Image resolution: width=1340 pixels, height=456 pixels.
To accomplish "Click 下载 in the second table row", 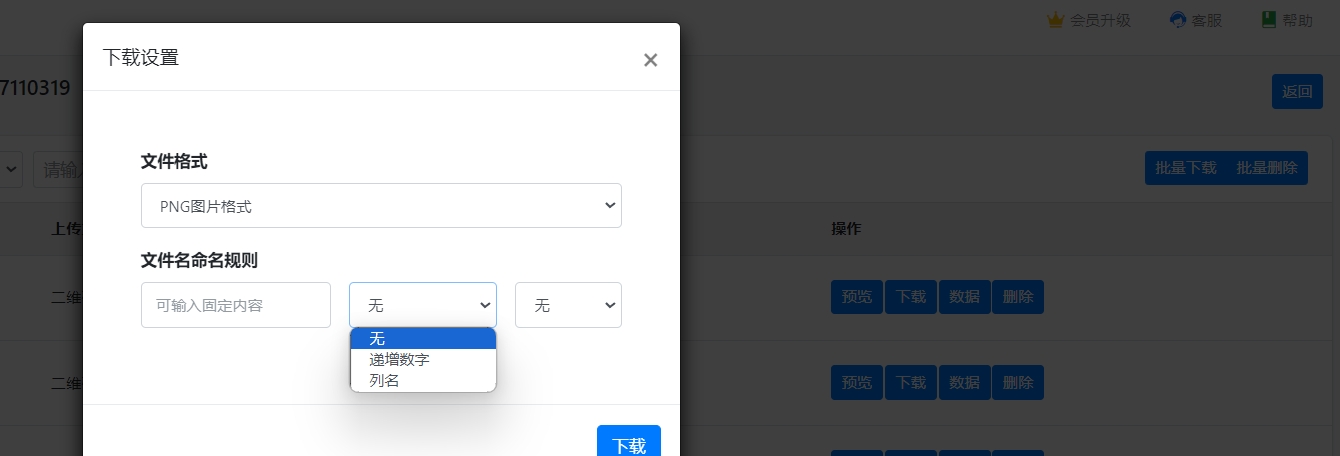I will [x=910, y=382].
